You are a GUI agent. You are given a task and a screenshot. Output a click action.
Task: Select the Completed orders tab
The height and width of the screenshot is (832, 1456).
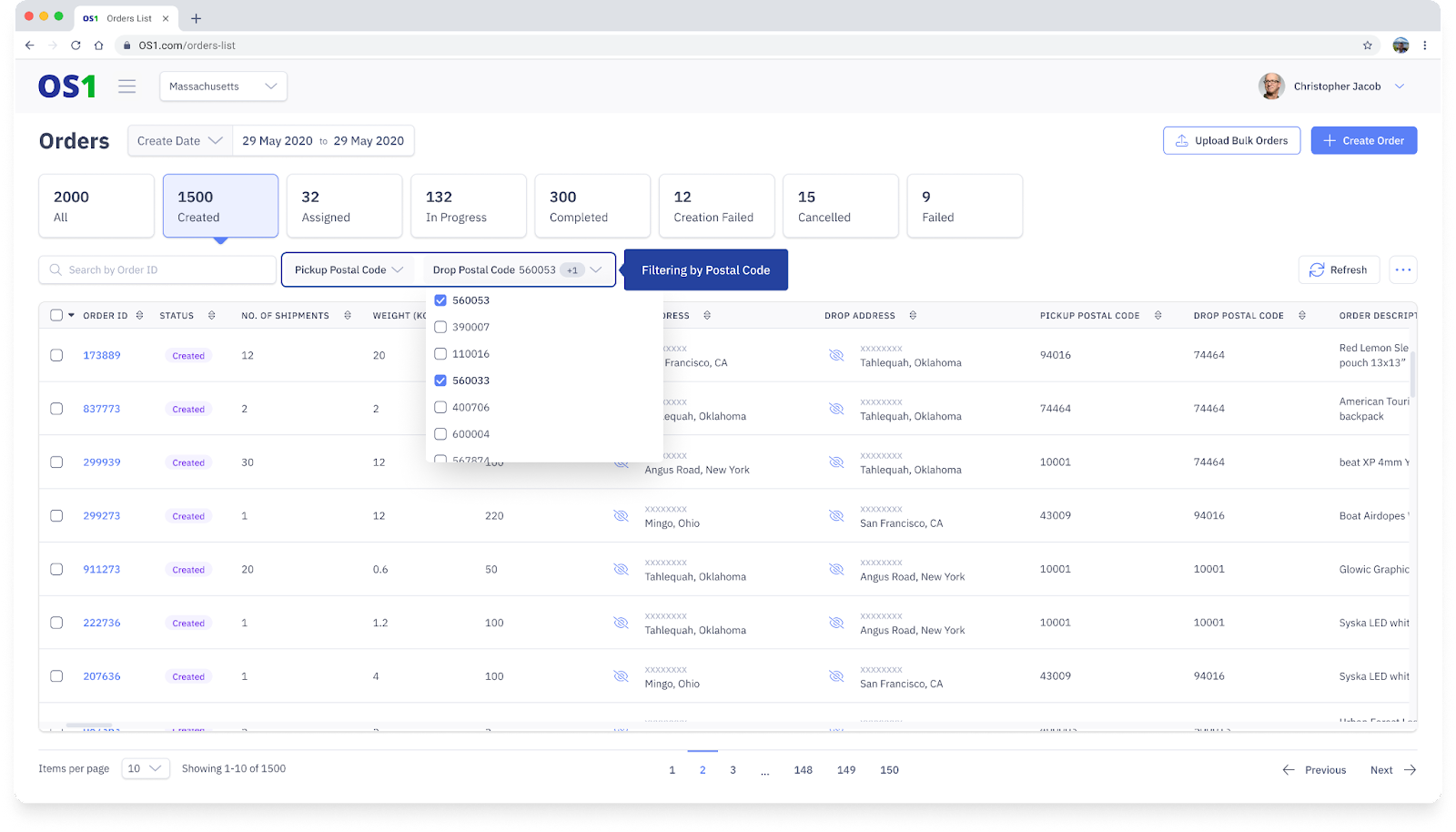591,206
